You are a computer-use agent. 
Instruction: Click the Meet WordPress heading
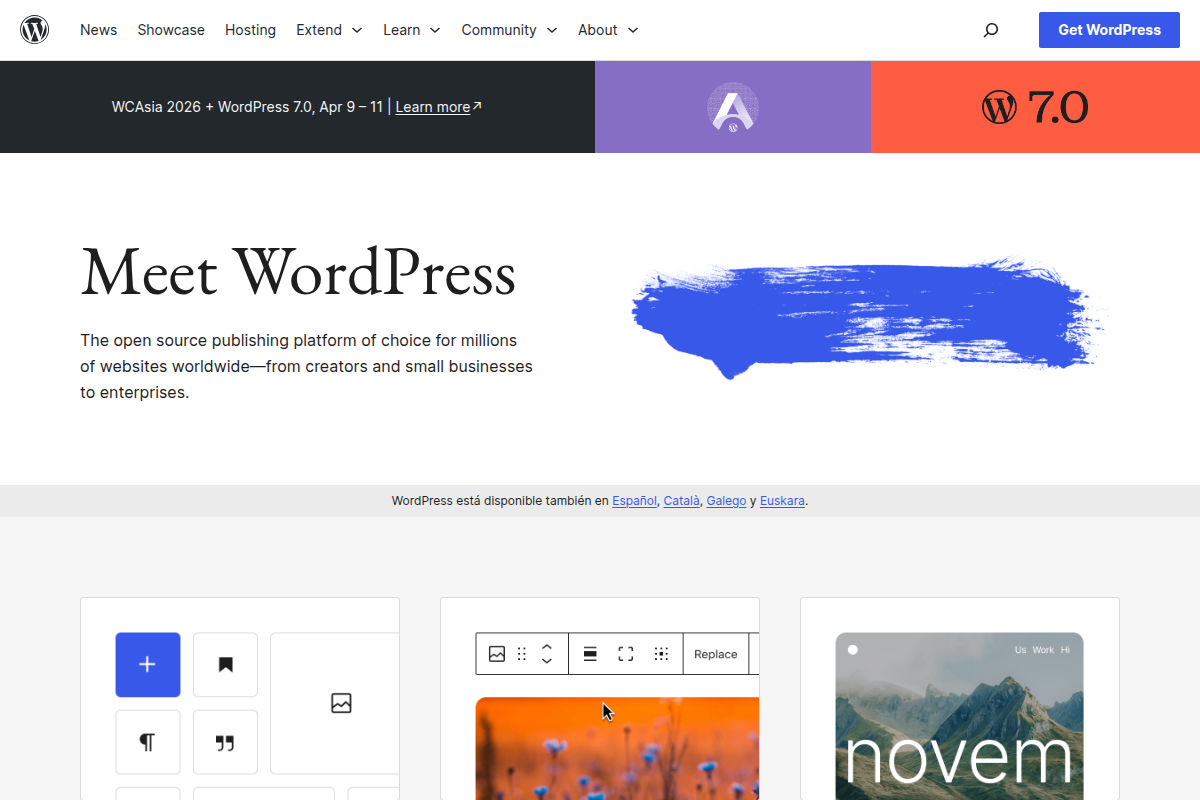(298, 271)
